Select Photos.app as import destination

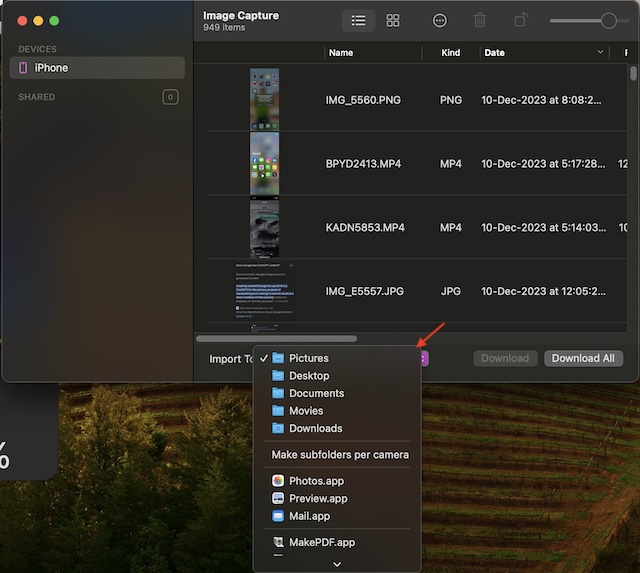[x=315, y=481]
